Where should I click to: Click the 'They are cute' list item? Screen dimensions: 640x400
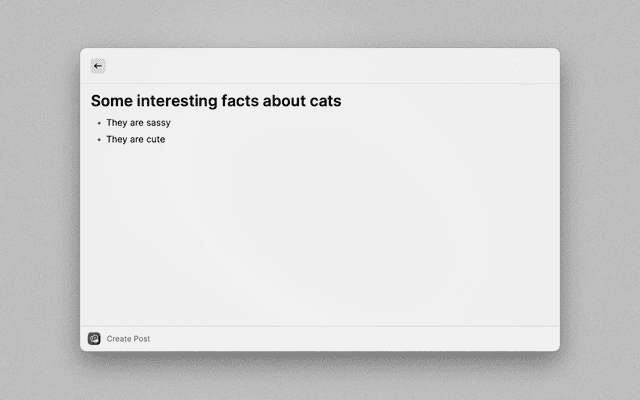[135, 139]
